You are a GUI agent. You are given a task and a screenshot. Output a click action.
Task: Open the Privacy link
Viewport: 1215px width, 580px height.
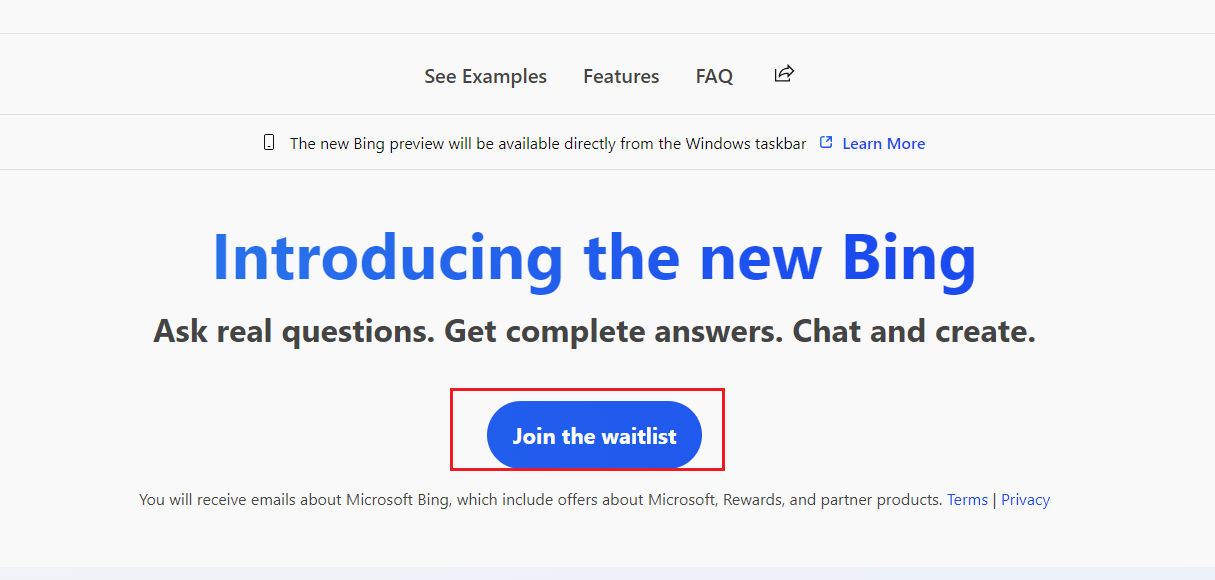click(1025, 499)
